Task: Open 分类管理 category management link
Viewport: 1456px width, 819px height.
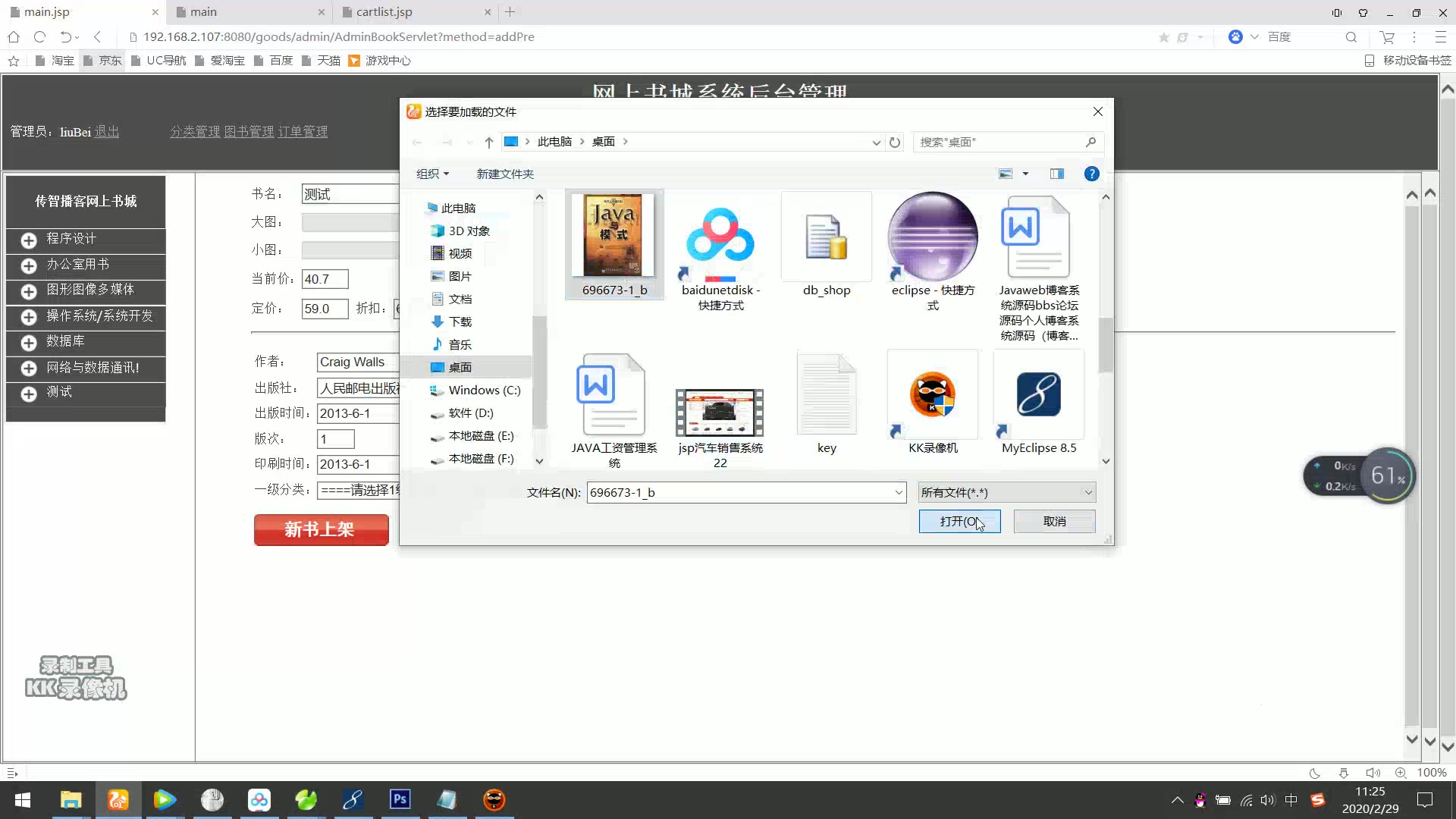Action: (x=195, y=132)
